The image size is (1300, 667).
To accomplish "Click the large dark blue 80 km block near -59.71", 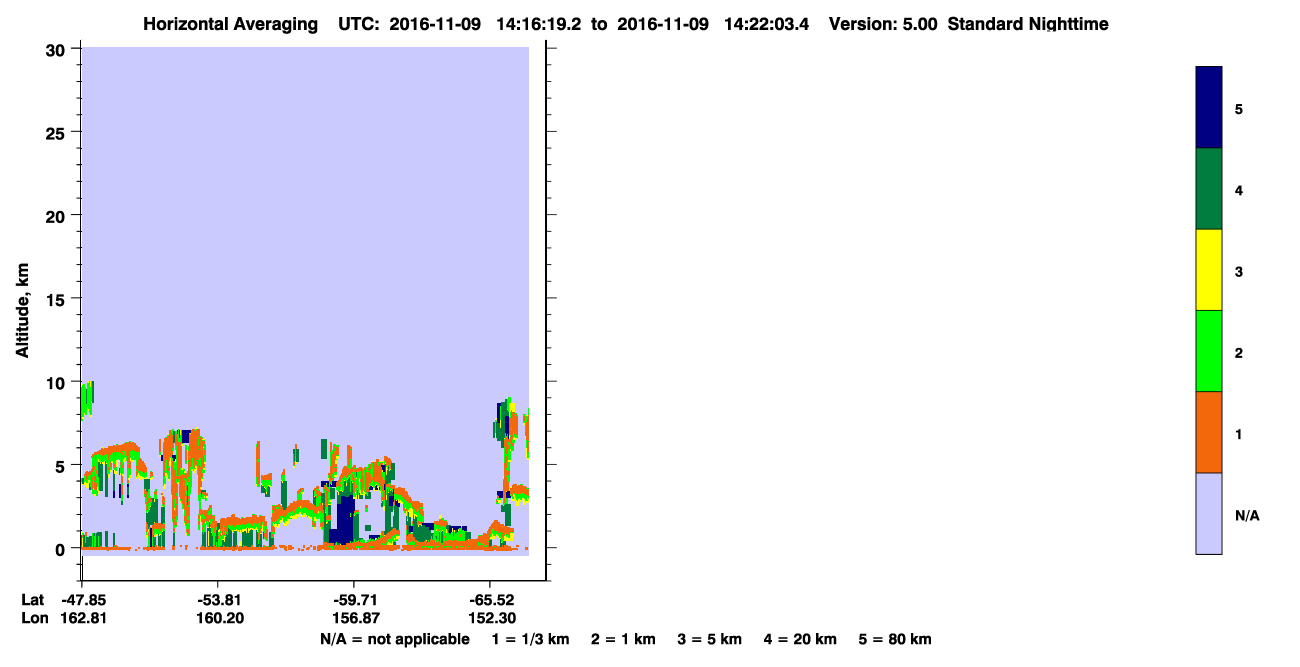I will click(345, 519).
